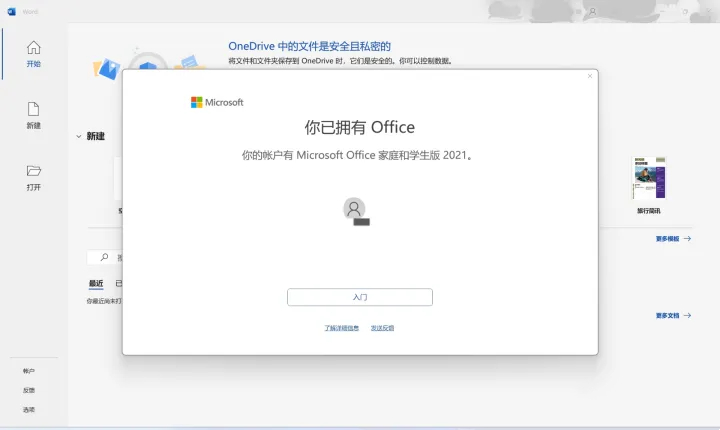Image resolution: width=720 pixels, height=430 pixels.
Task: Select 新建 new document in the sidebar
Action: pyautogui.click(x=34, y=116)
